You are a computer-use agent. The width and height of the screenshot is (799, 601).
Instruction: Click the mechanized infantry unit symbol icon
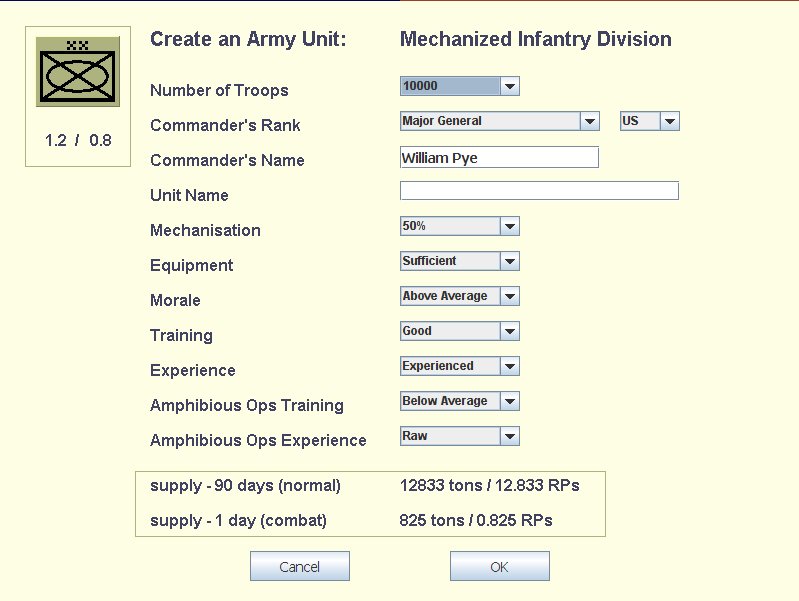pos(78,72)
